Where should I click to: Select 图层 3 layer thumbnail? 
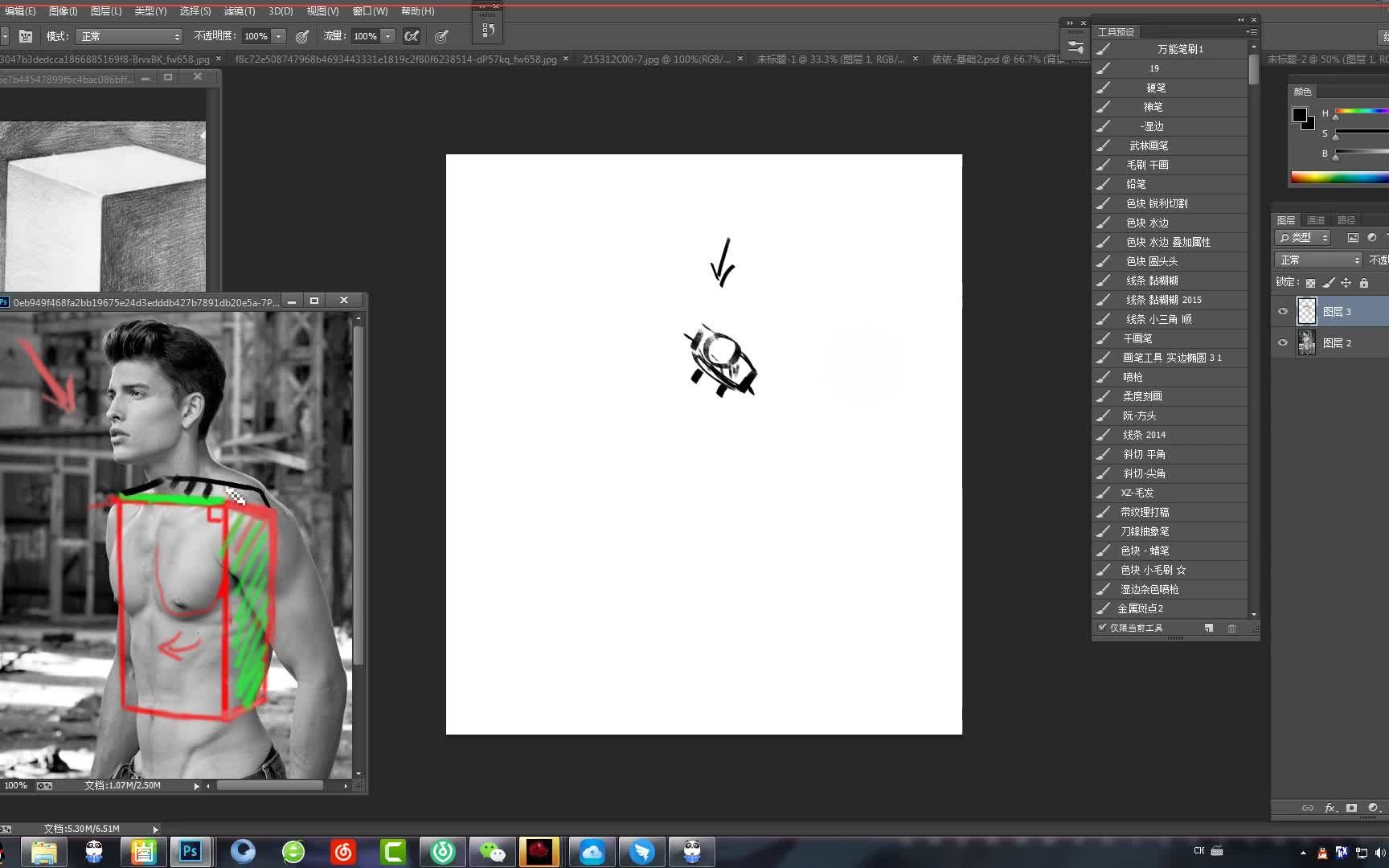(x=1307, y=311)
